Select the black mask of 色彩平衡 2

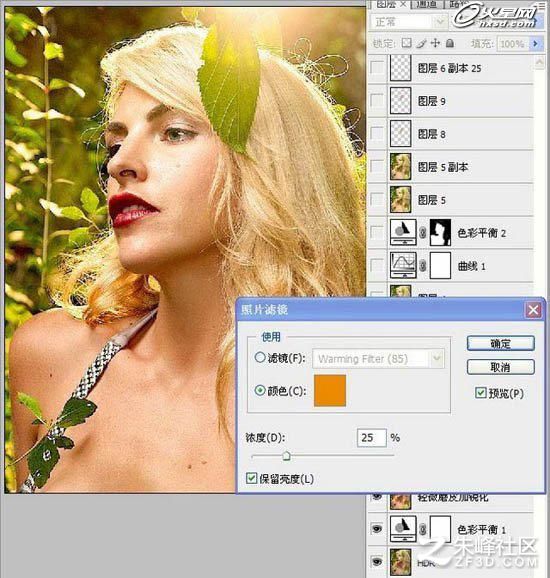click(441, 232)
